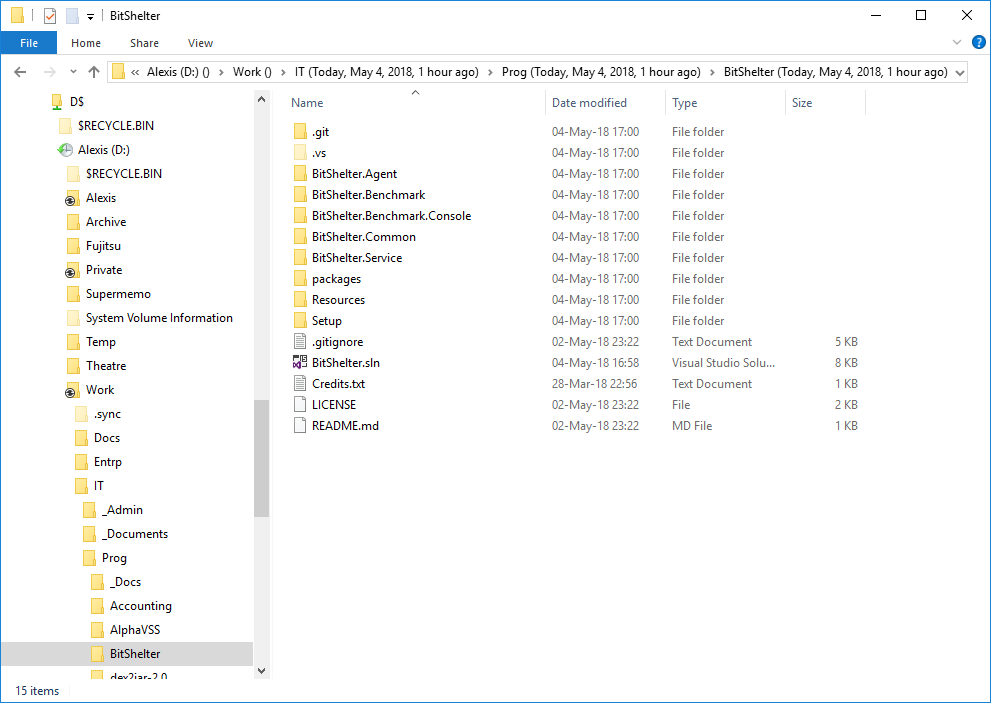The width and height of the screenshot is (991, 703).
Task: Click navigation pane scroll up arrow
Action: [x=262, y=99]
